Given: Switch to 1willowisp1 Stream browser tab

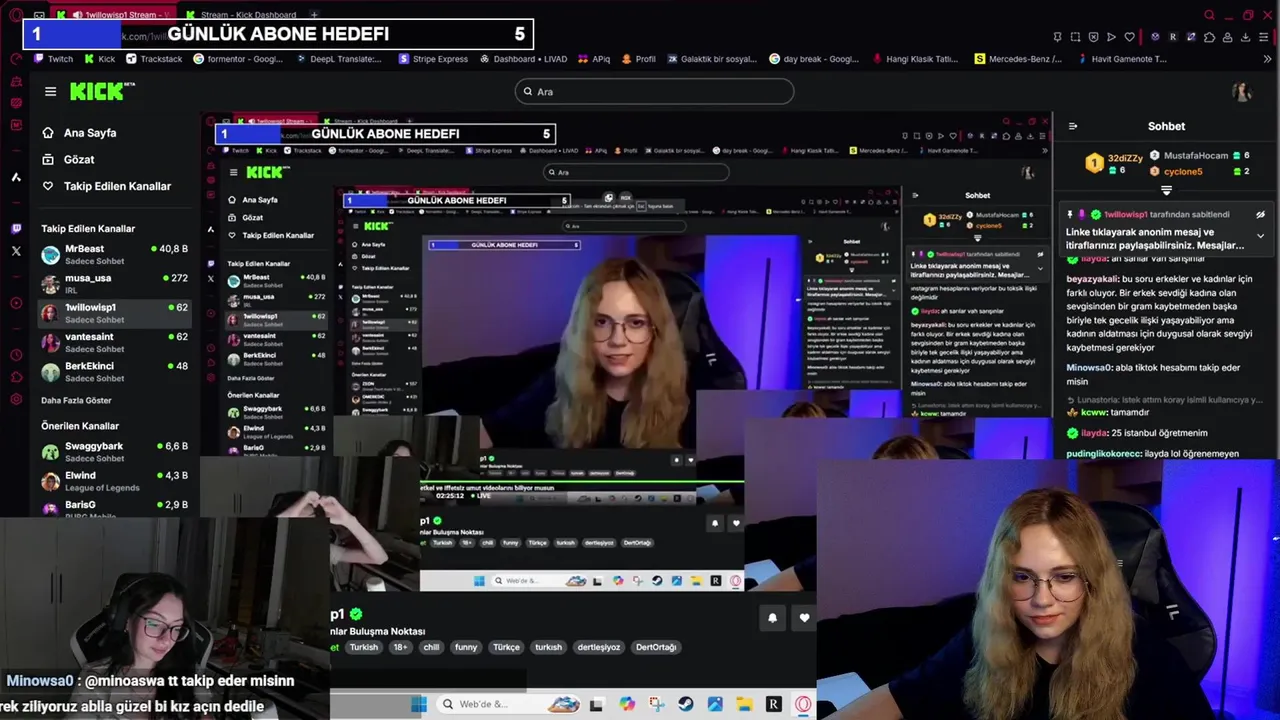Looking at the screenshot, I should click(x=114, y=15).
